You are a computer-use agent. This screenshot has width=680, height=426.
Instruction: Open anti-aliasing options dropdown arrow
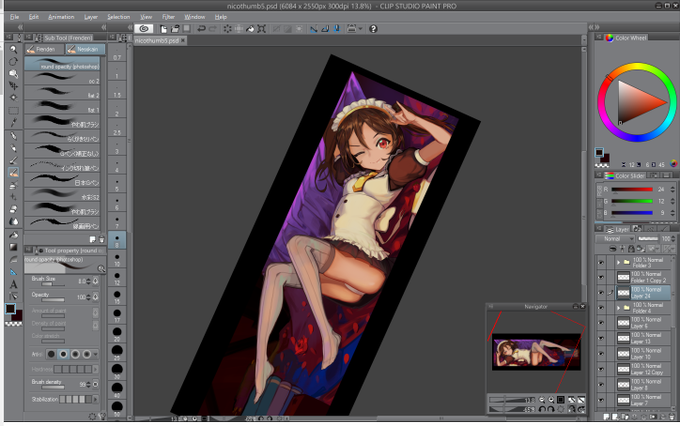[x=95, y=354]
